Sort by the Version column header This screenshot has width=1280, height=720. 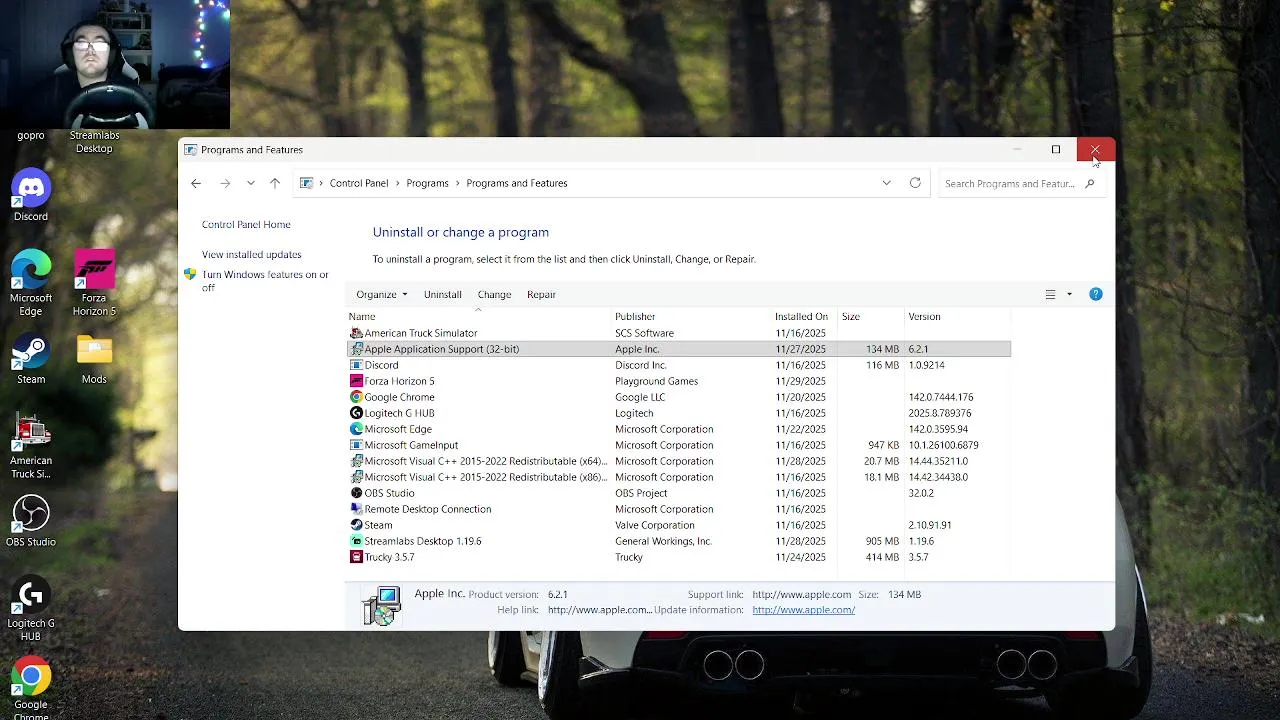[x=957, y=316]
